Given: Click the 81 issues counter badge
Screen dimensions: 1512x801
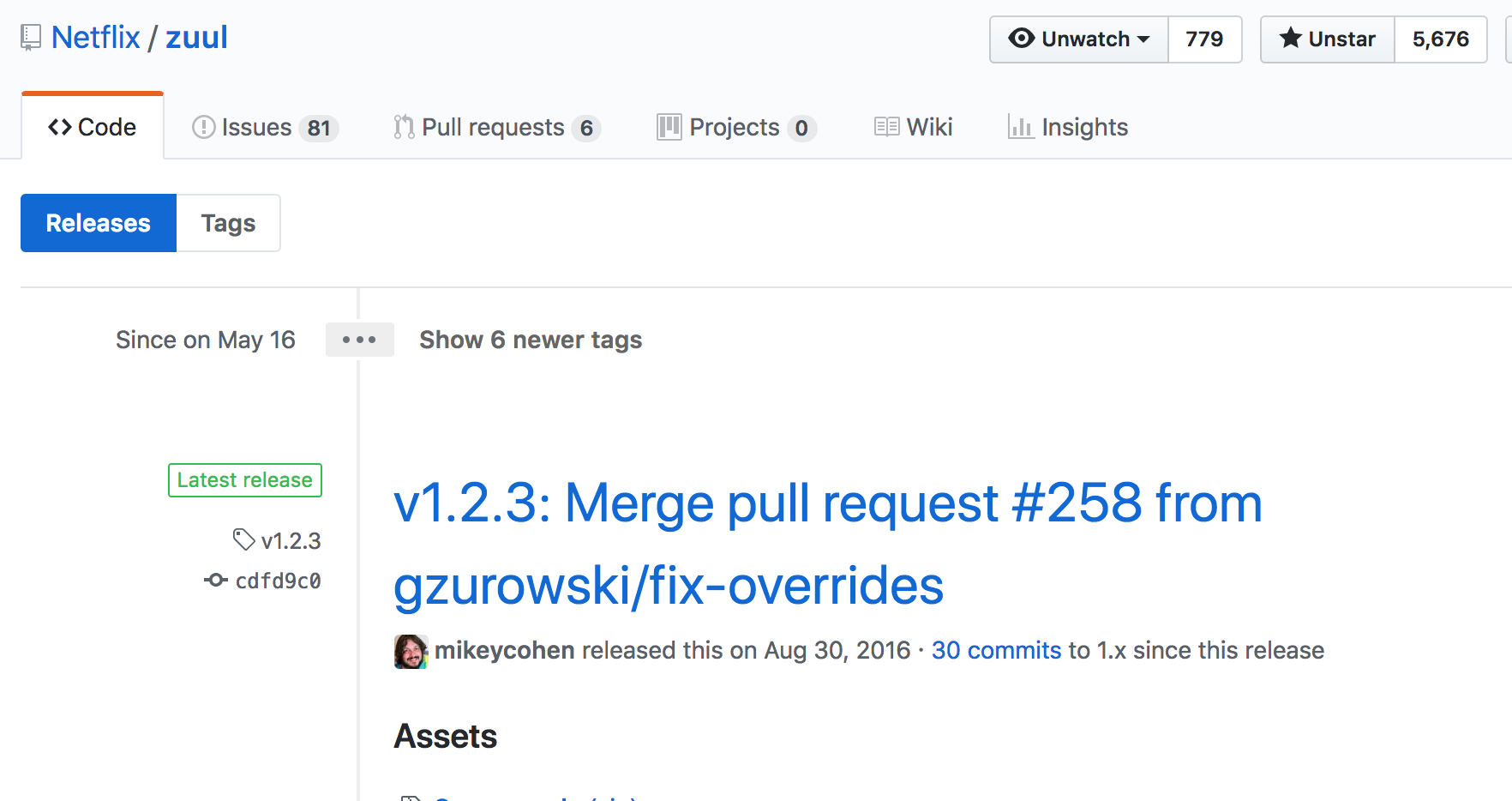Looking at the screenshot, I should point(319,129).
